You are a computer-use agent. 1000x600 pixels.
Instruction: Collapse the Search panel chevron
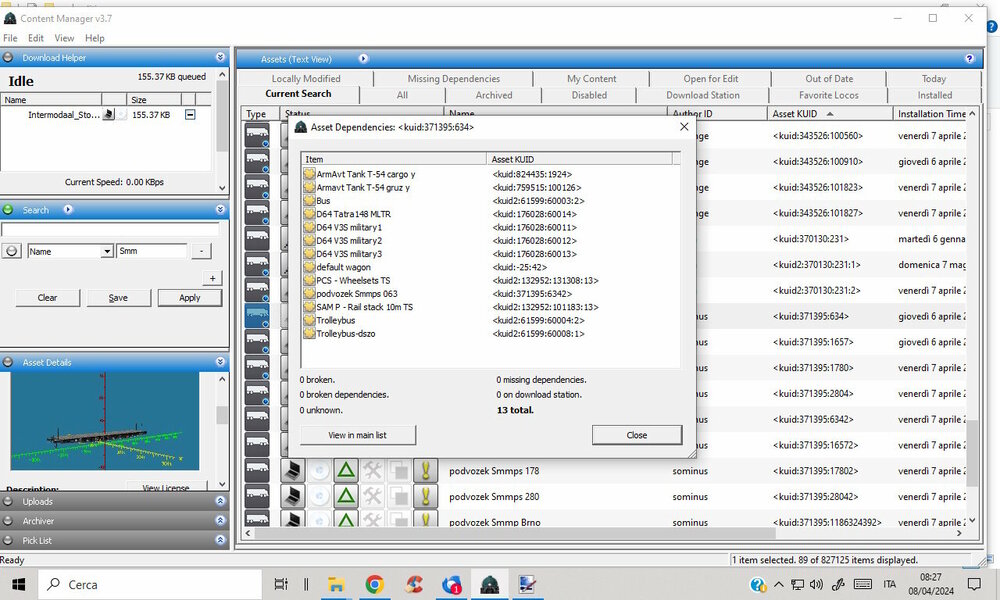click(x=220, y=210)
